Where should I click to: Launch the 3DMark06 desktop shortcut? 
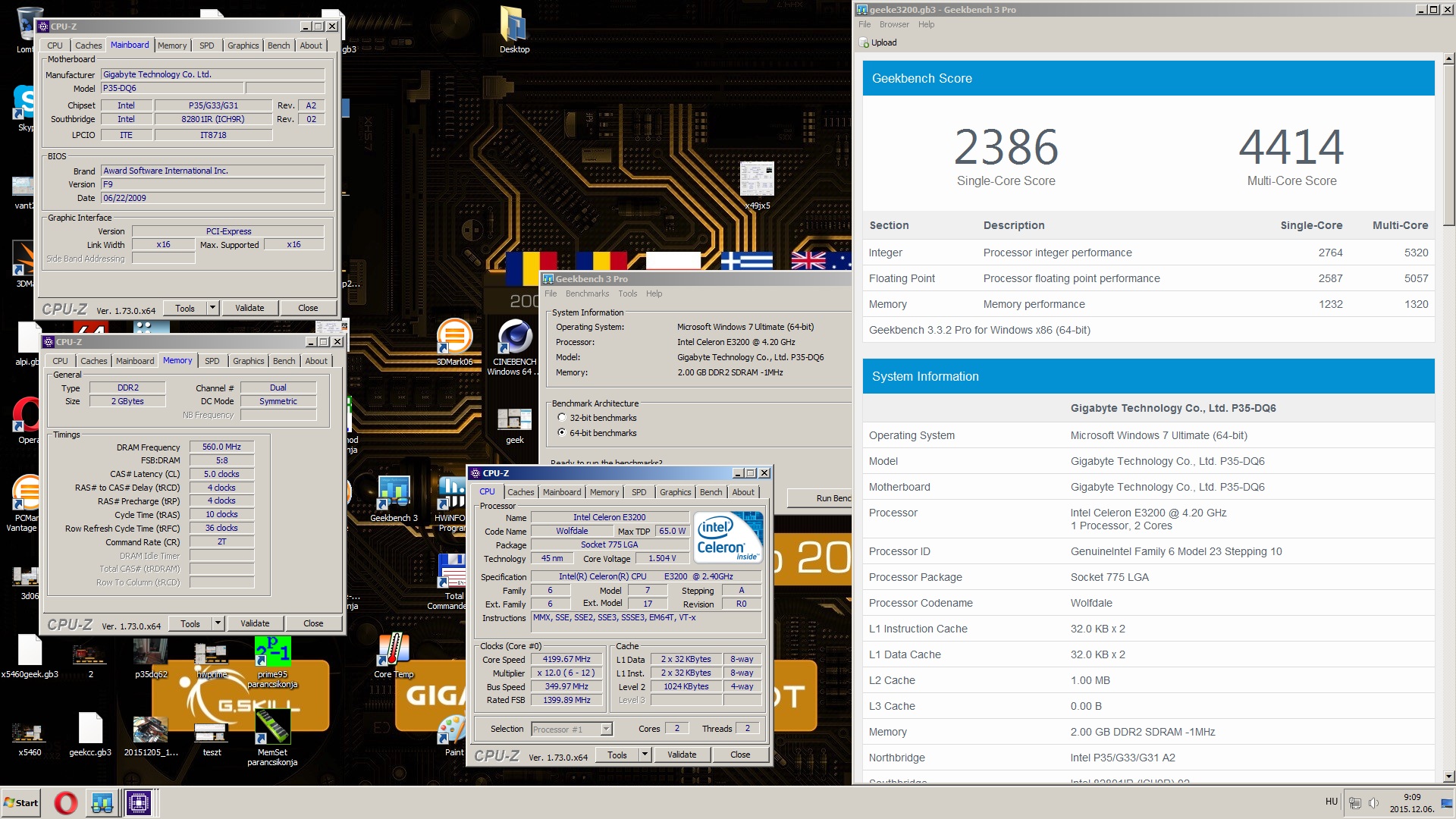click(x=454, y=343)
